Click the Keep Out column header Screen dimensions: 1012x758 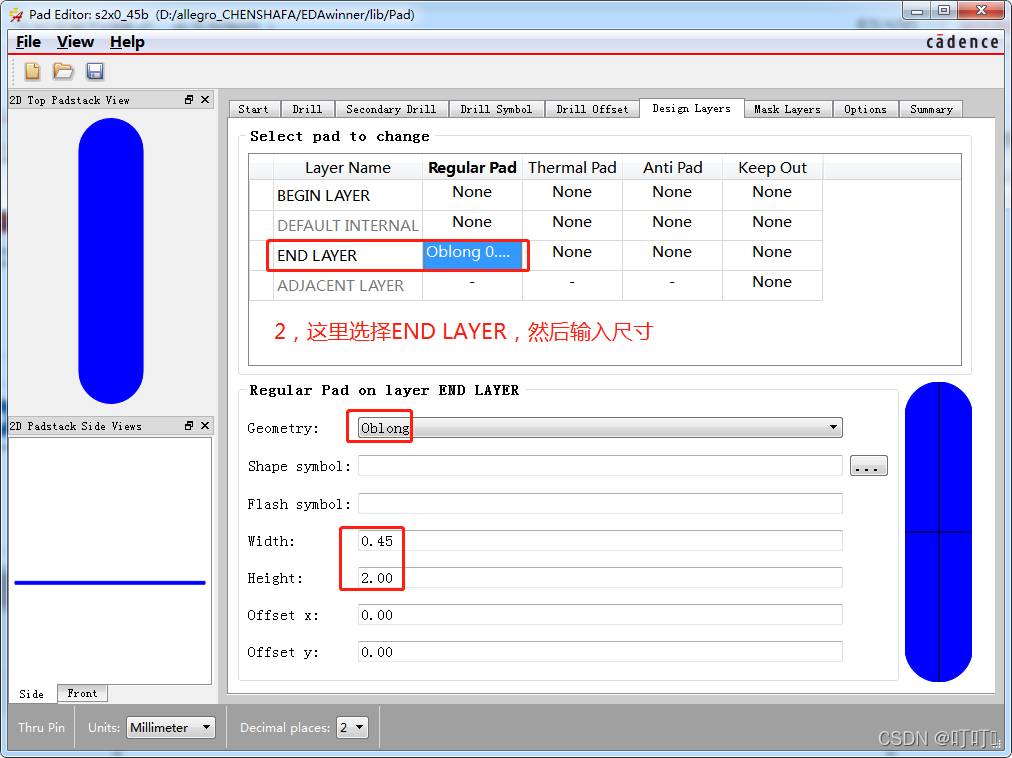(772, 167)
